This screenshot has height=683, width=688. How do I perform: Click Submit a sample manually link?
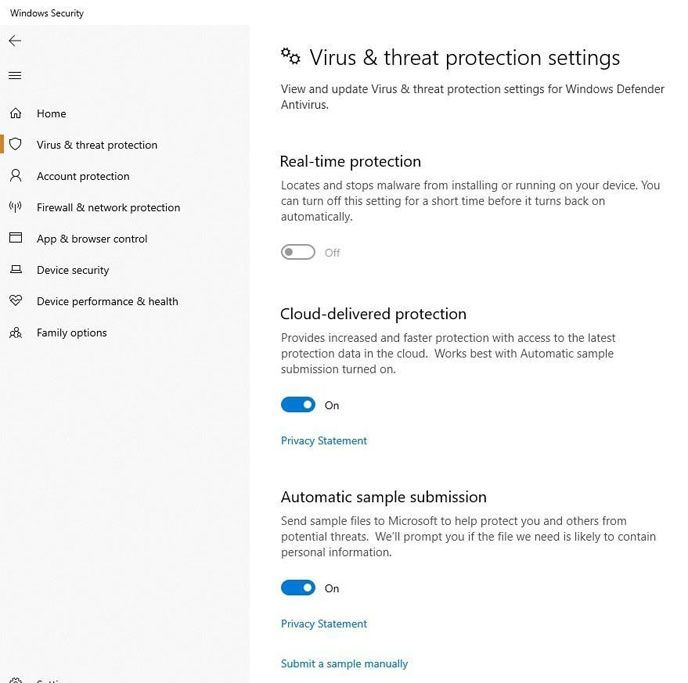click(x=344, y=664)
